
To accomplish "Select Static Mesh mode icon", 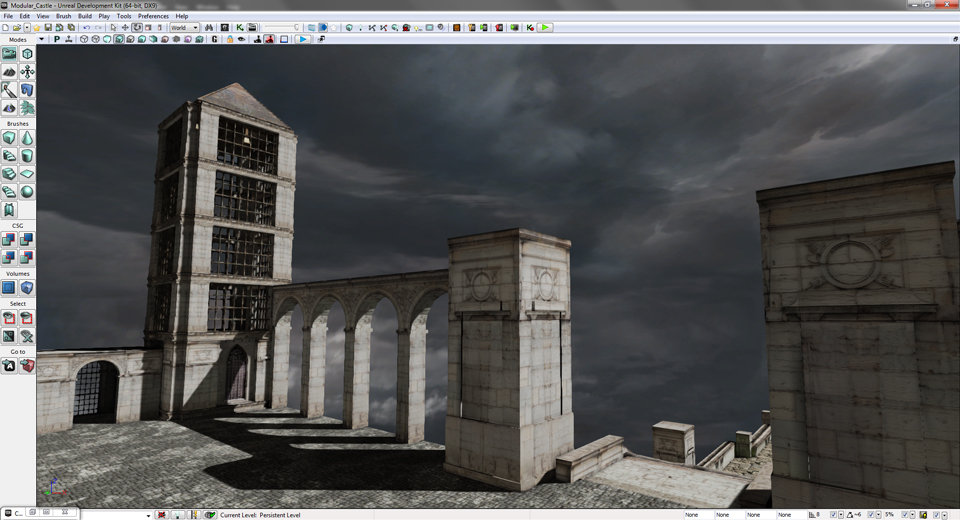I will click(27, 90).
